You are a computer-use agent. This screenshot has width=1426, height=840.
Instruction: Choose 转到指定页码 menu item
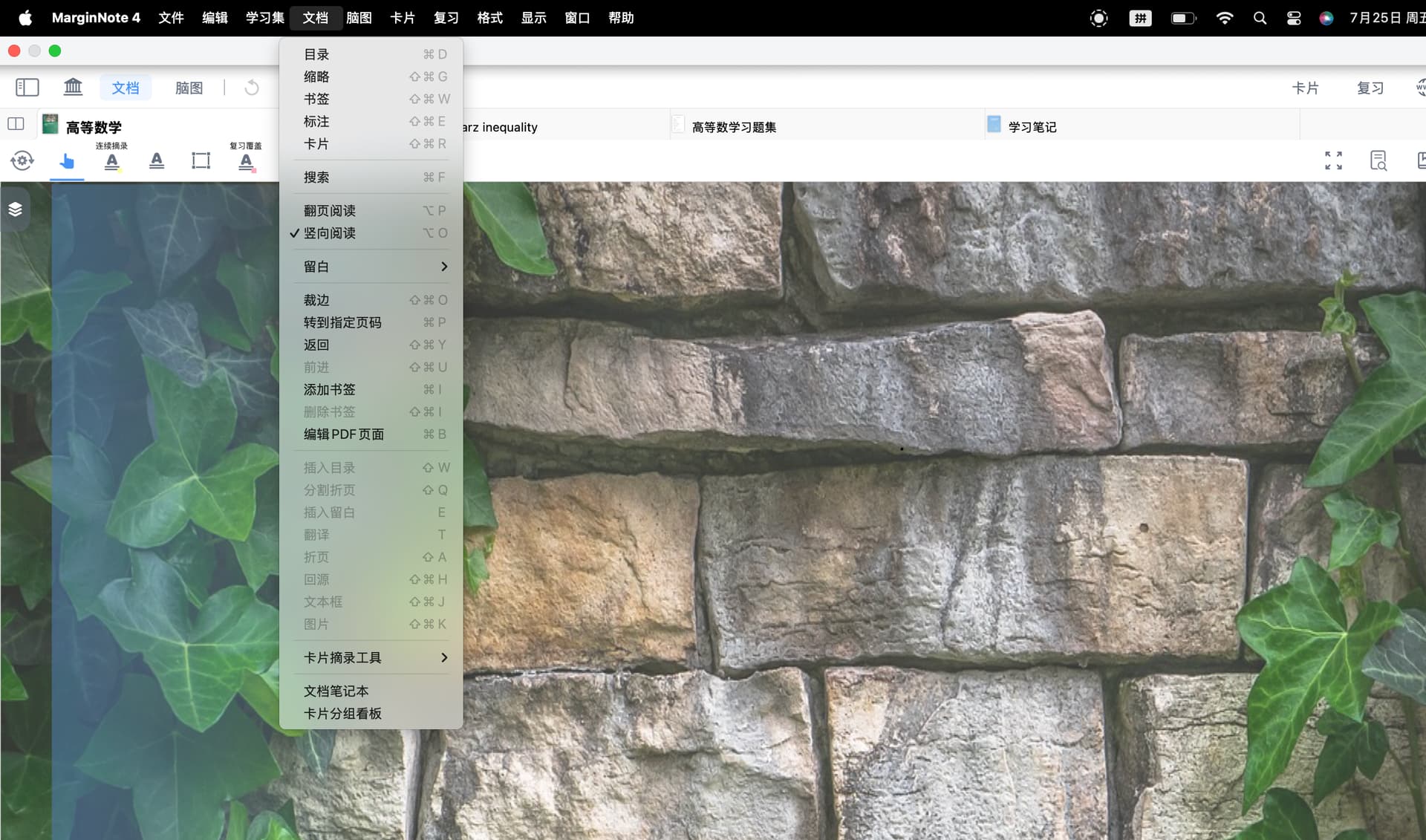[x=371, y=322]
